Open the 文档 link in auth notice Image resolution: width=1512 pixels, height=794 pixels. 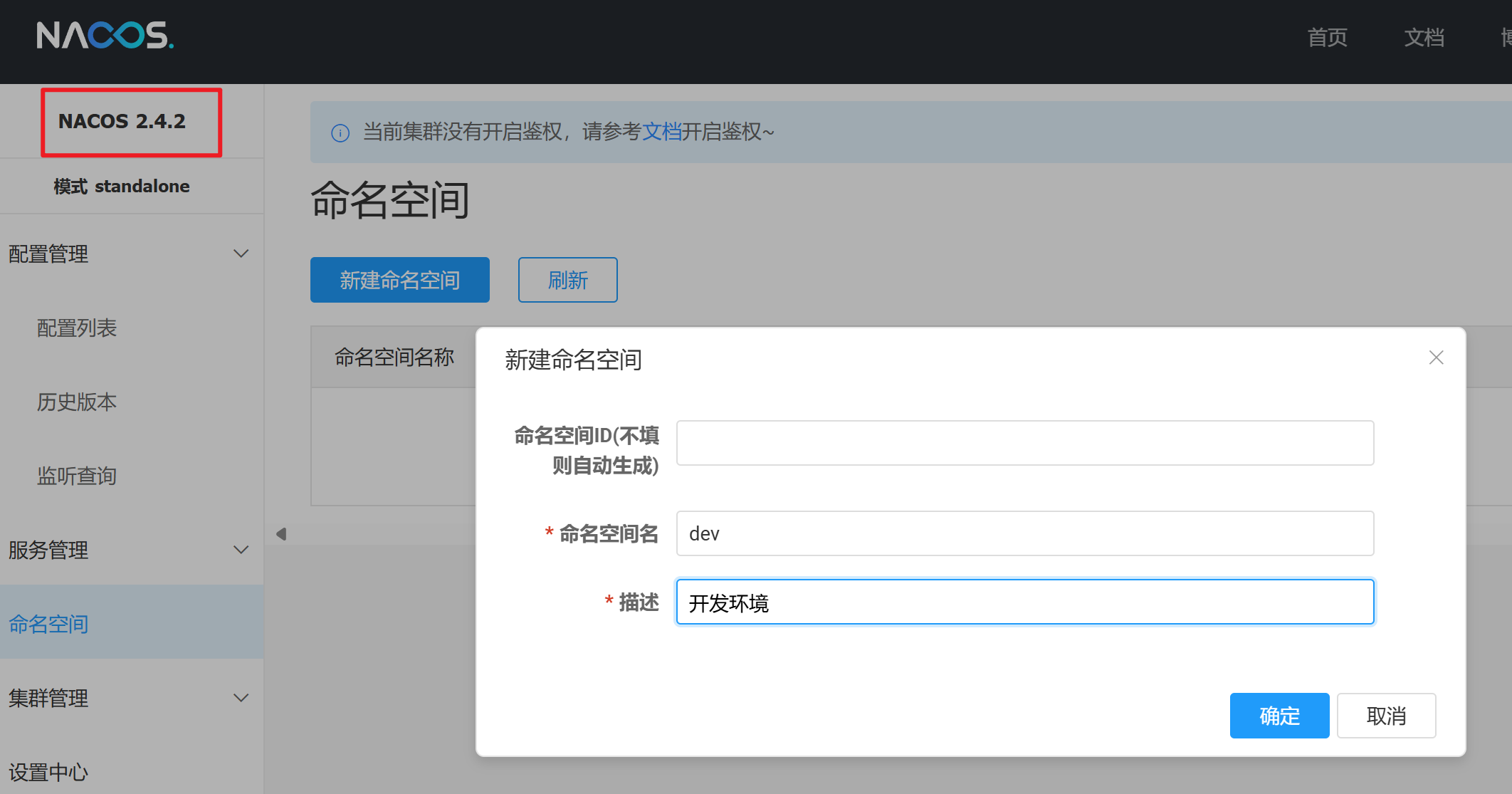[662, 132]
